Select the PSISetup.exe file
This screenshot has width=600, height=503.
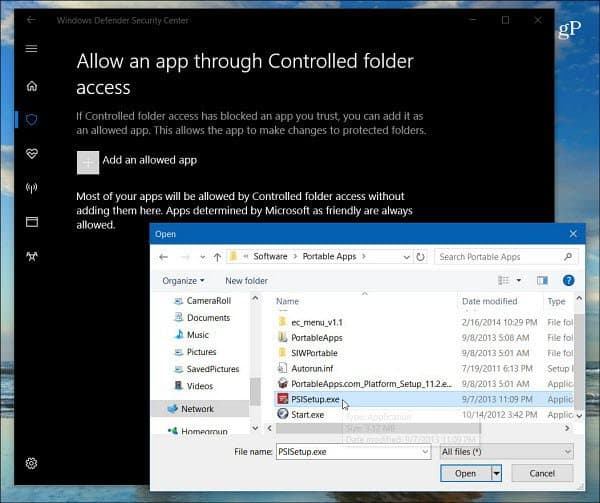point(424,399)
